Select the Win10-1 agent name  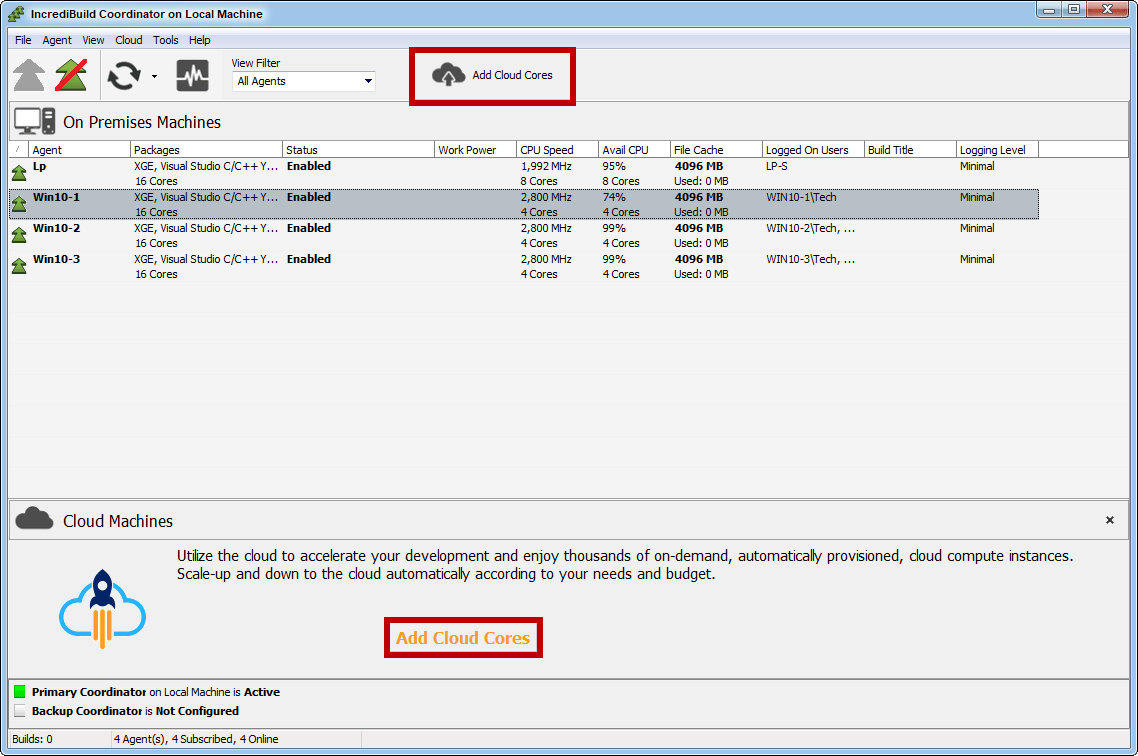(x=57, y=197)
